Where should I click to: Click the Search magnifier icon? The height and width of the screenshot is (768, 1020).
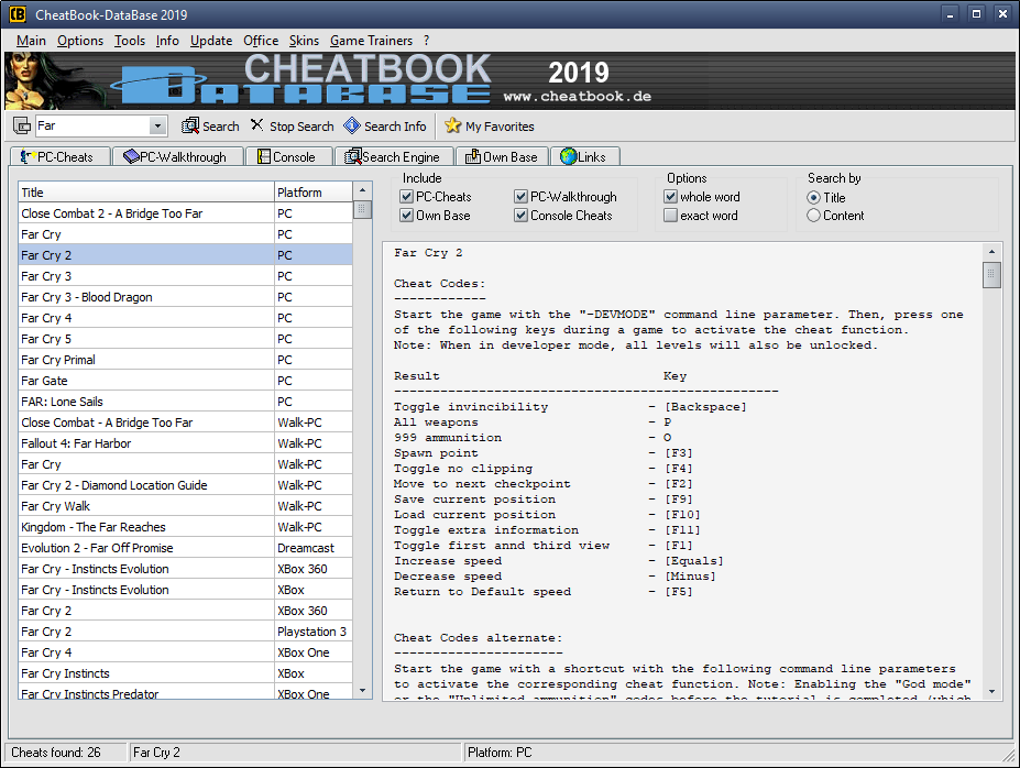190,126
